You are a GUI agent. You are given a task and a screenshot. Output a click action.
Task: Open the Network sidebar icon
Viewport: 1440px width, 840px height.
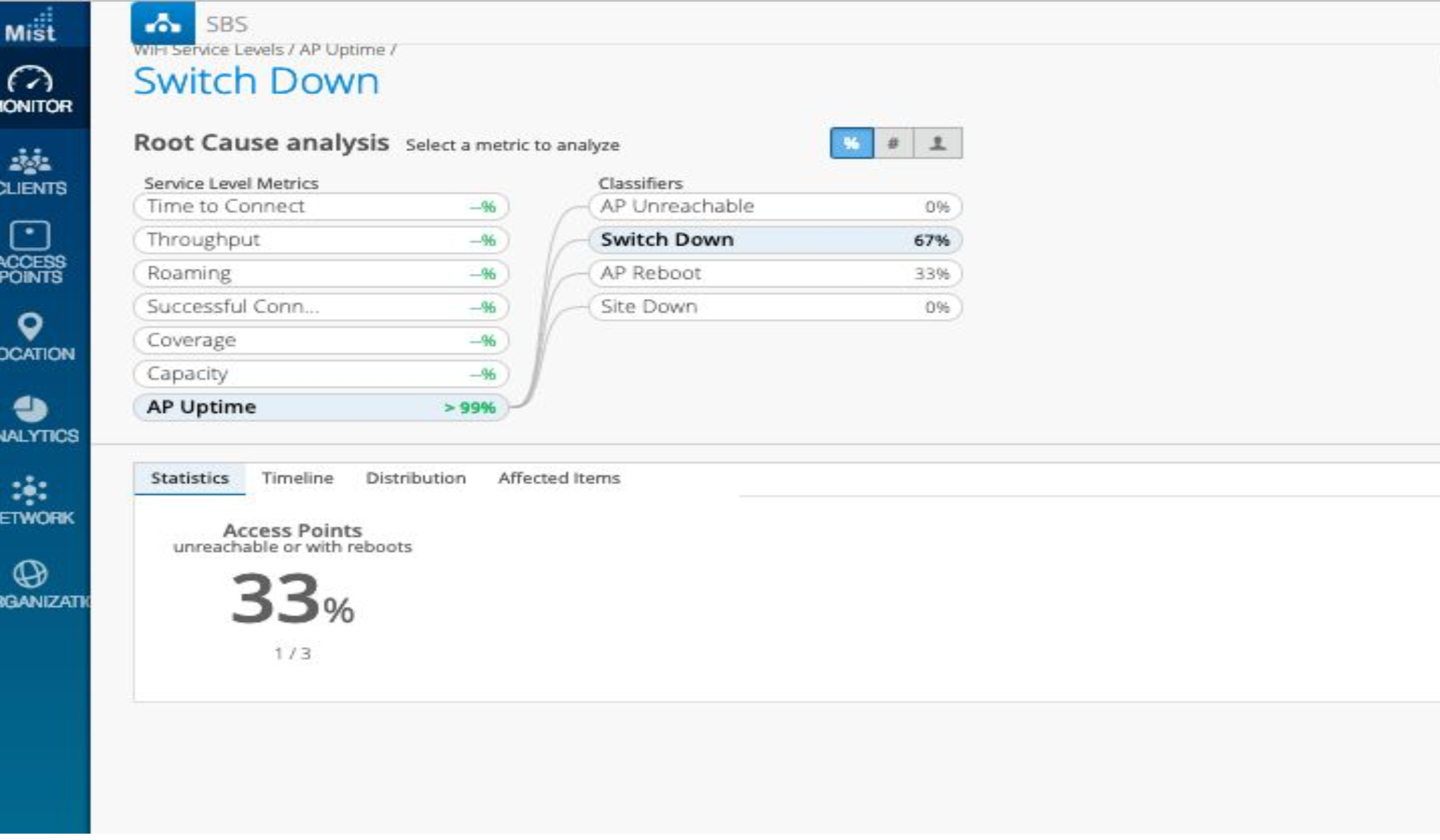[x=31, y=500]
